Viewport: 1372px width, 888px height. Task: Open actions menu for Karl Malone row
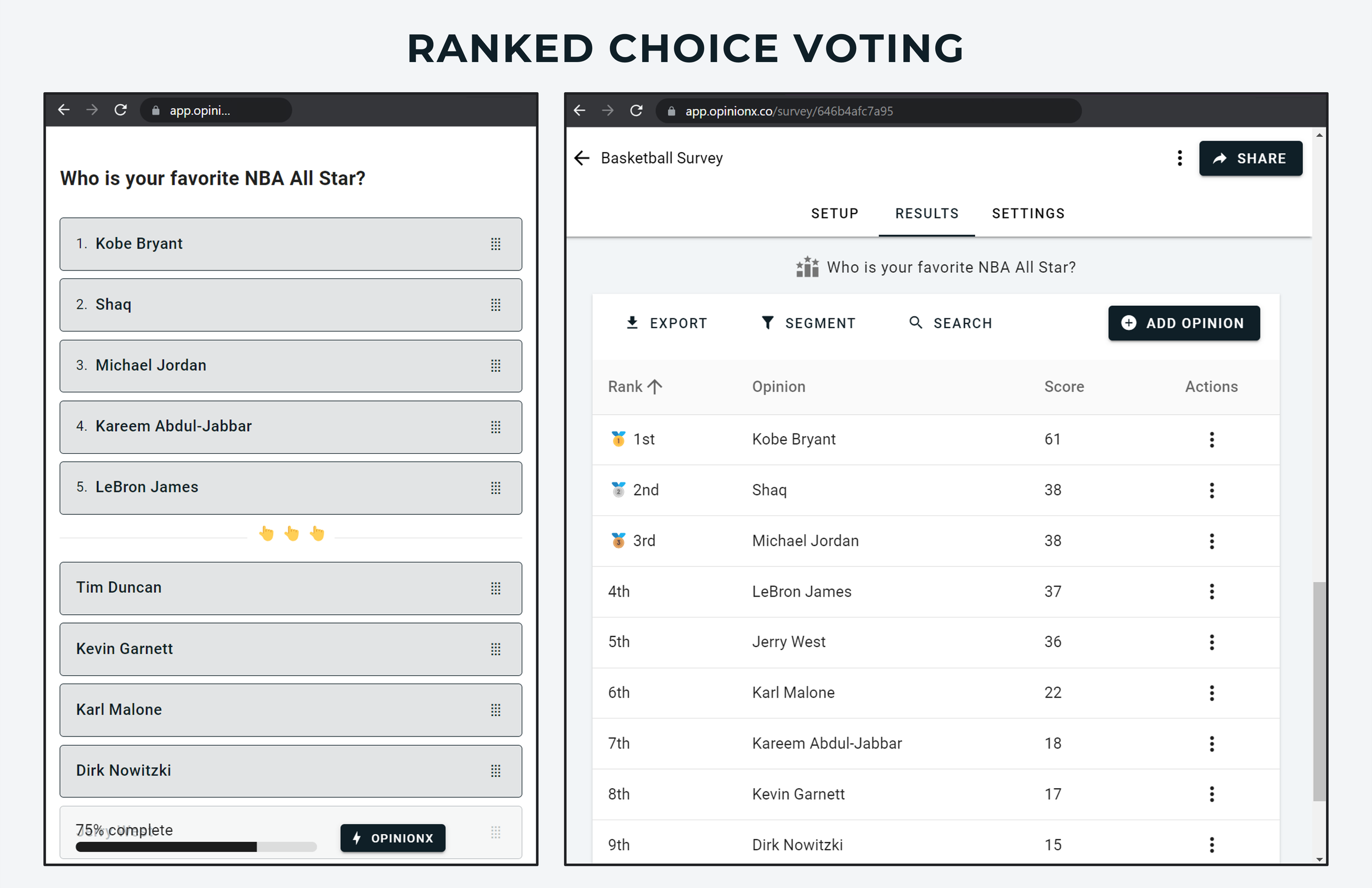pos(1212,693)
